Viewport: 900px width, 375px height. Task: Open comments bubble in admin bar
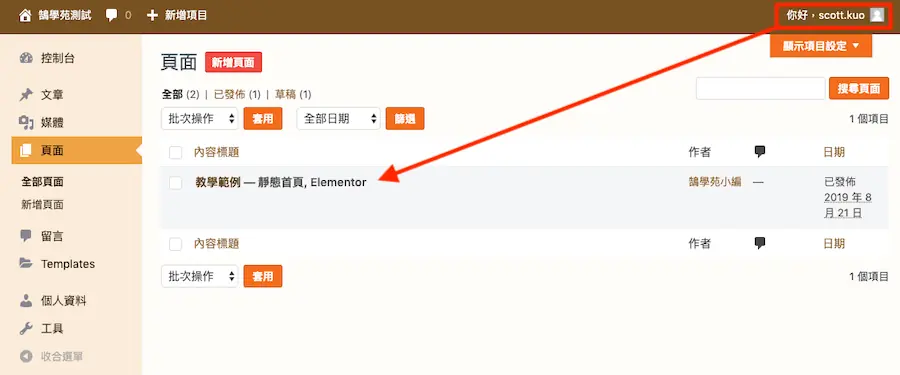(x=111, y=16)
